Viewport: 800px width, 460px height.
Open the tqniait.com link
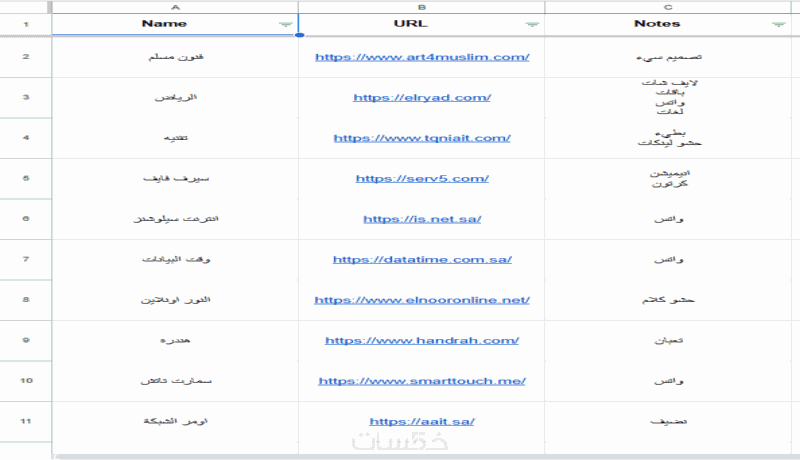[422, 138]
